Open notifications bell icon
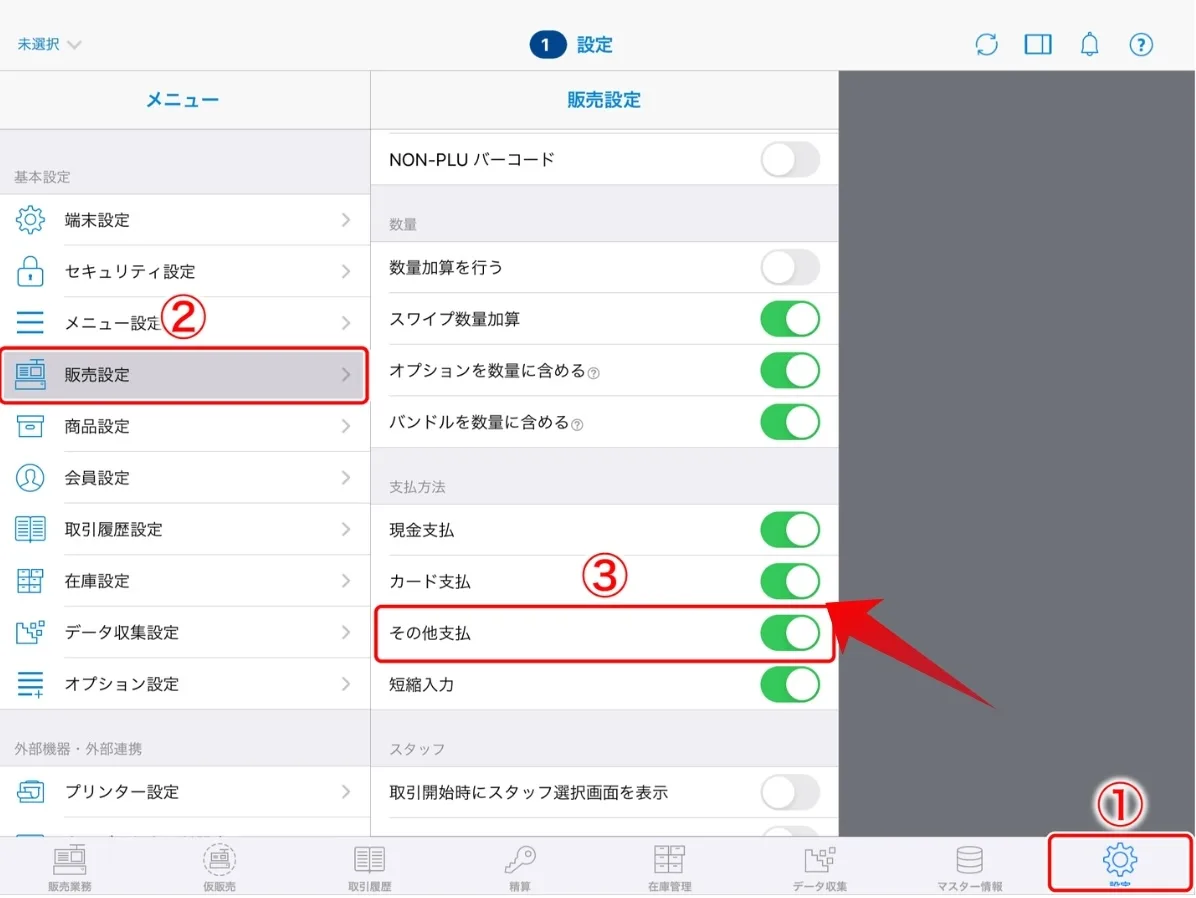 click(x=1089, y=45)
